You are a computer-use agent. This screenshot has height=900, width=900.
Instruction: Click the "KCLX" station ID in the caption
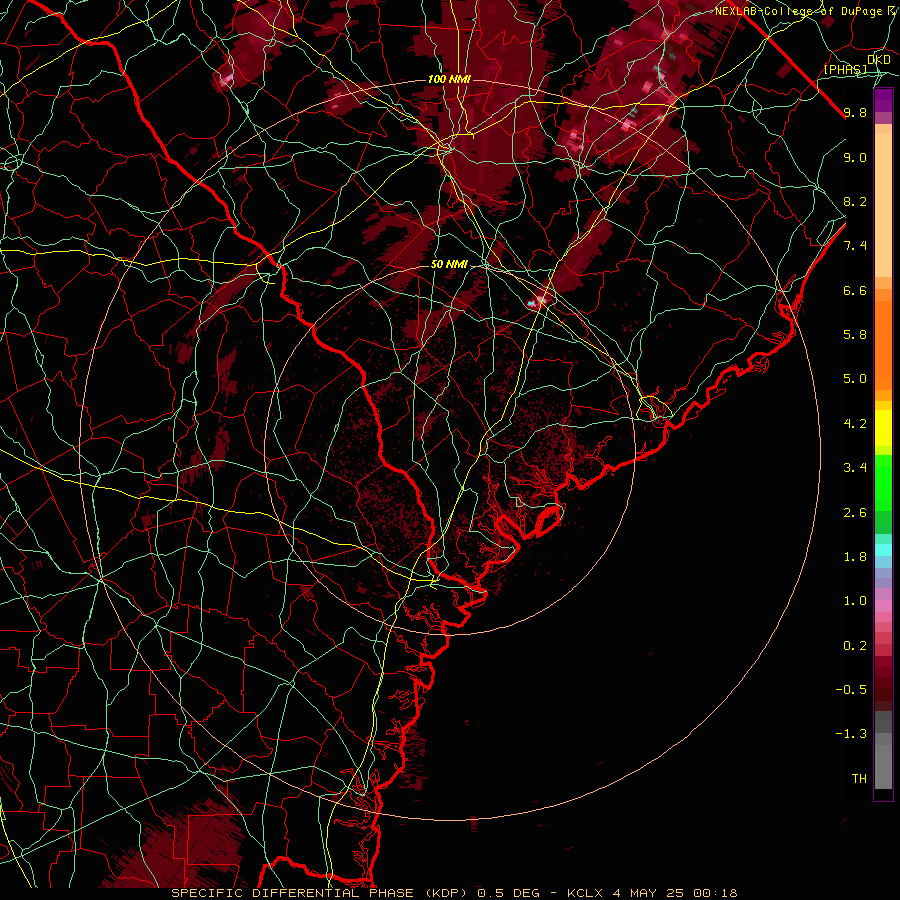(585, 893)
